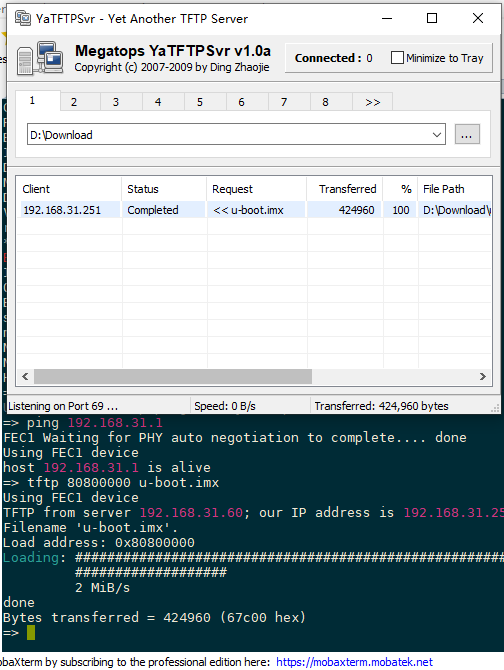Browse for folder with the ... button
The height and width of the screenshot is (670, 504).
click(467, 135)
